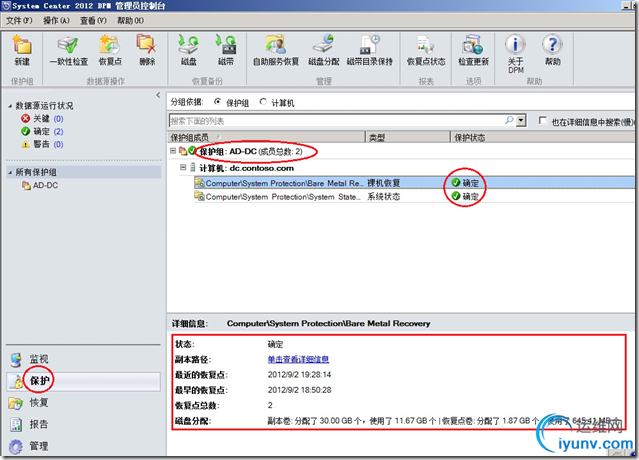
Task: Open the 操作(A) menu
Action: click(56, 20)
